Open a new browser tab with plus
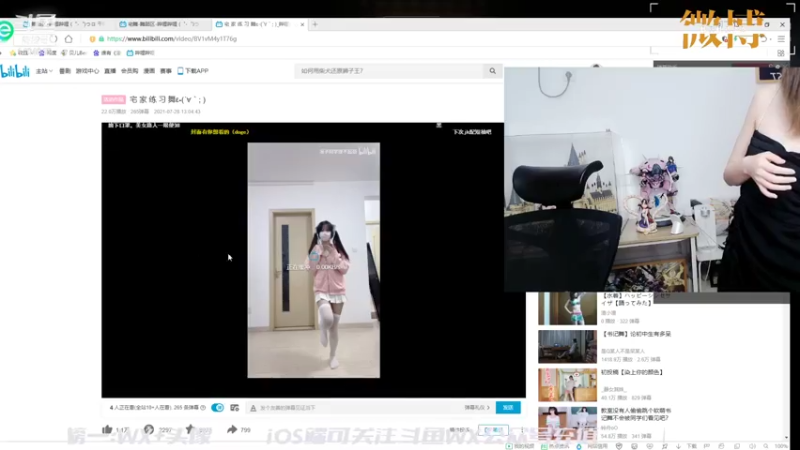Viewport: 800px width, 450px height. tap(315, 24)
